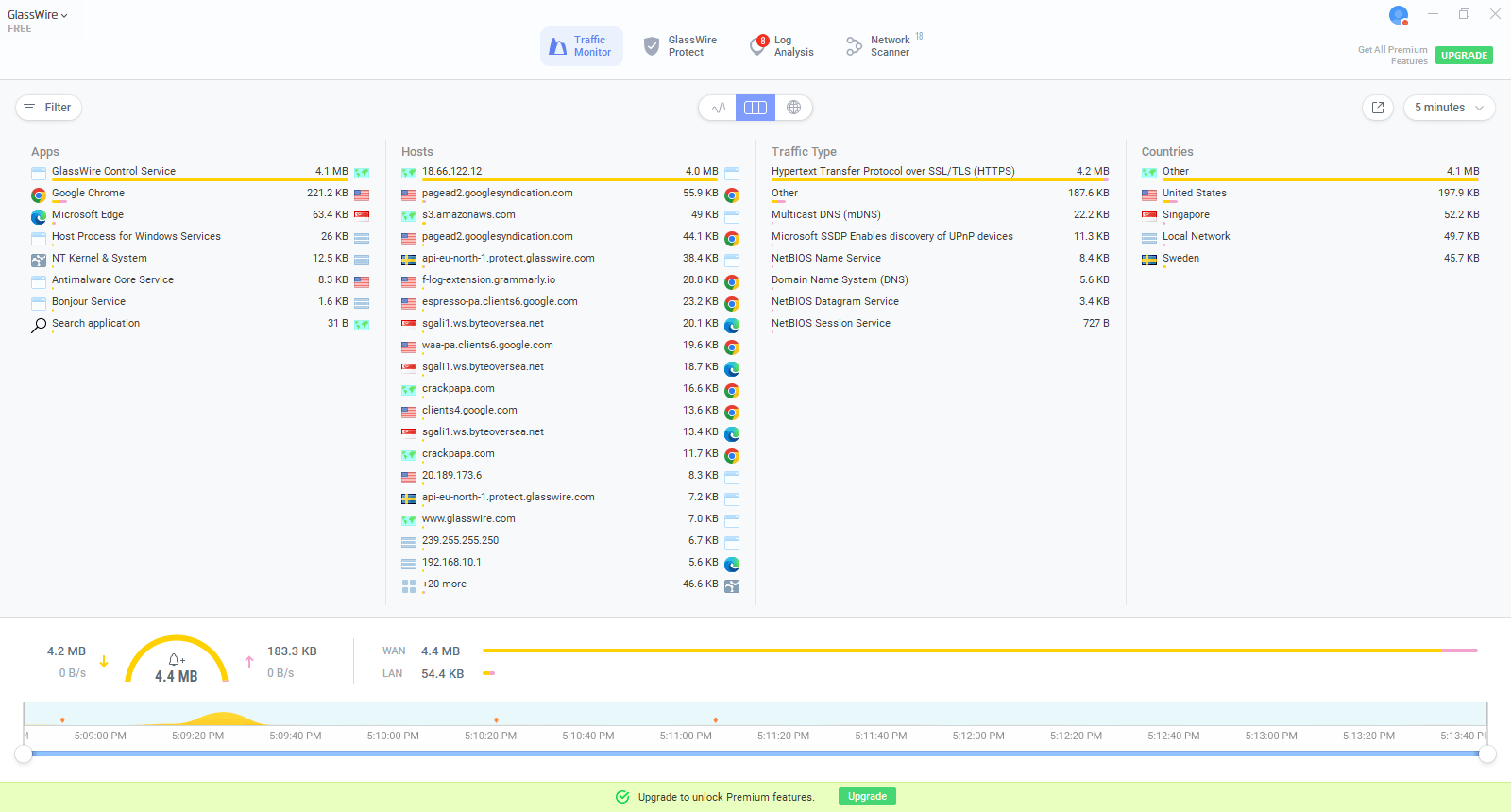Click the export/pop-out icon button
This screenshot has width=1511, height=812.
(x=1378, y=108)
